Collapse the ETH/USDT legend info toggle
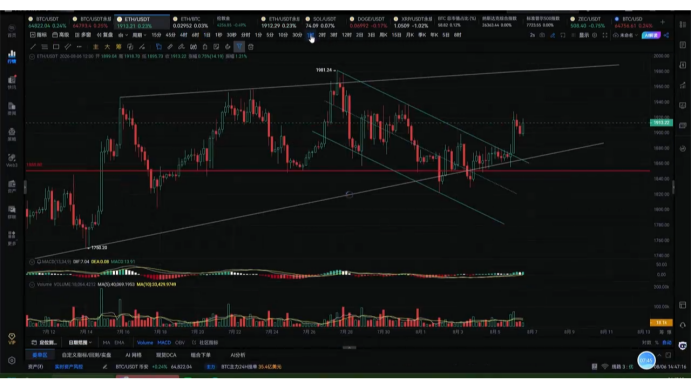 (32, 57)
